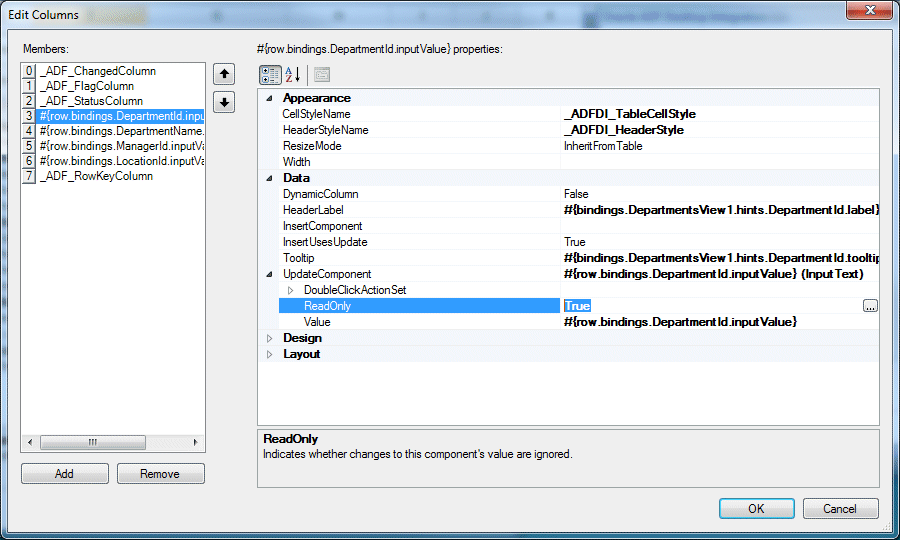Select the Value property under UpdateComponent
This screenshot has width=900, height=540.
(317, 323)
